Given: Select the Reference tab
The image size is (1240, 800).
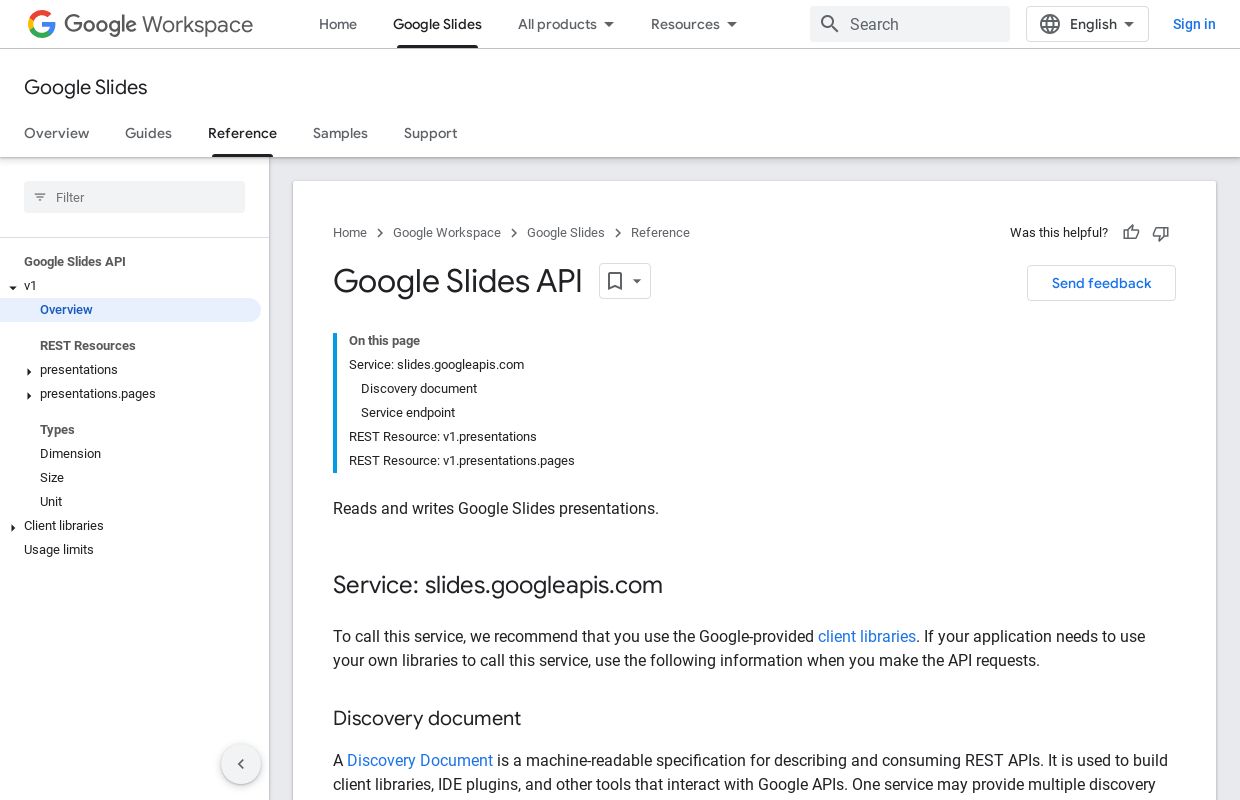Looking at the screenshot, I should 242,133.
